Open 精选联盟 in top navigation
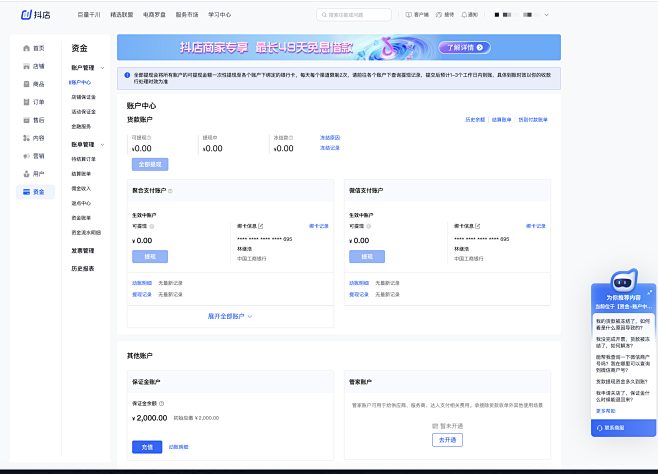Viewport: 658px width, 474px height. point(122,15)
